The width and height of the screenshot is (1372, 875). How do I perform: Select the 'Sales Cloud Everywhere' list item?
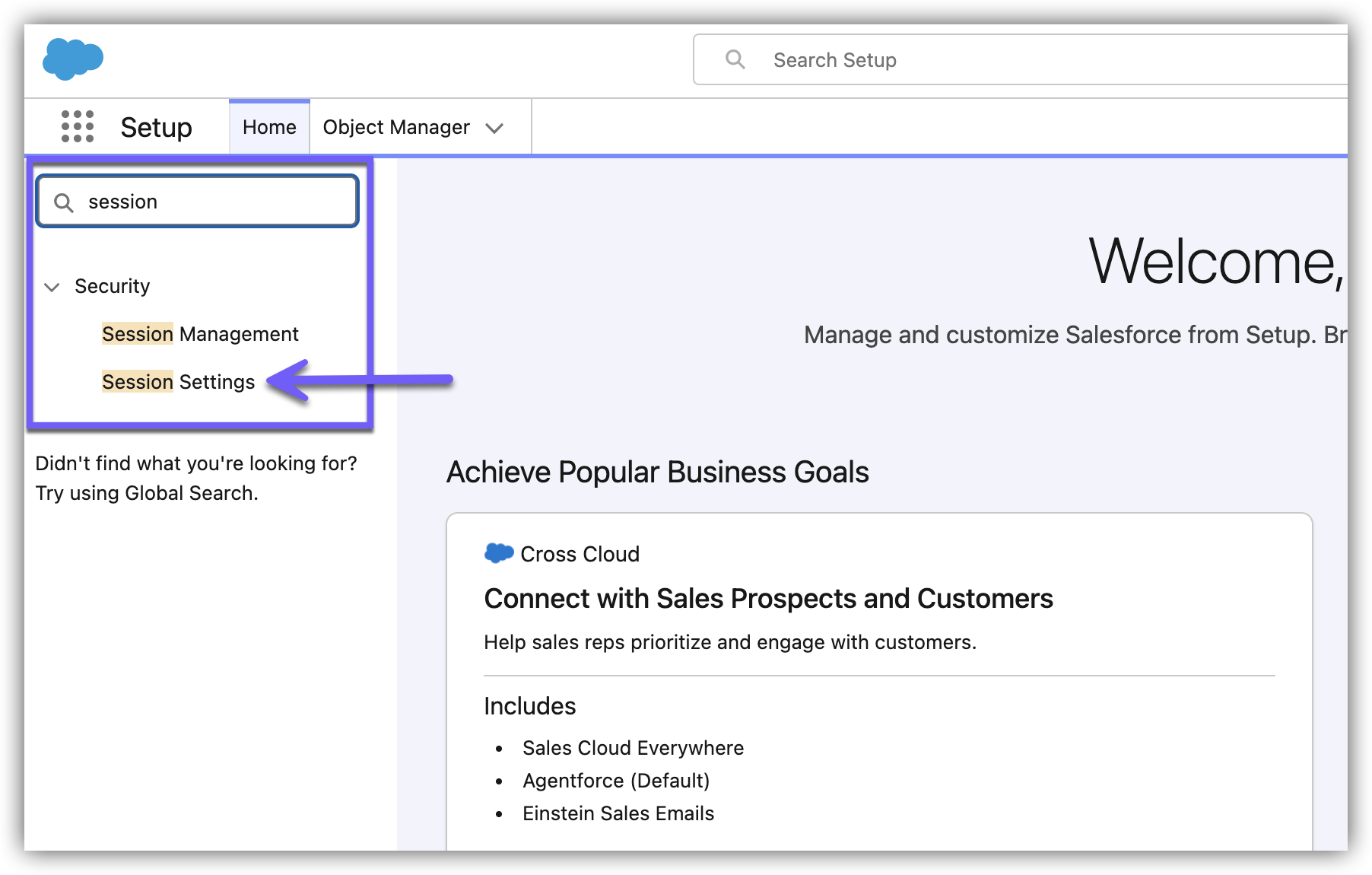pyautogui.click(x=633, y=748)
